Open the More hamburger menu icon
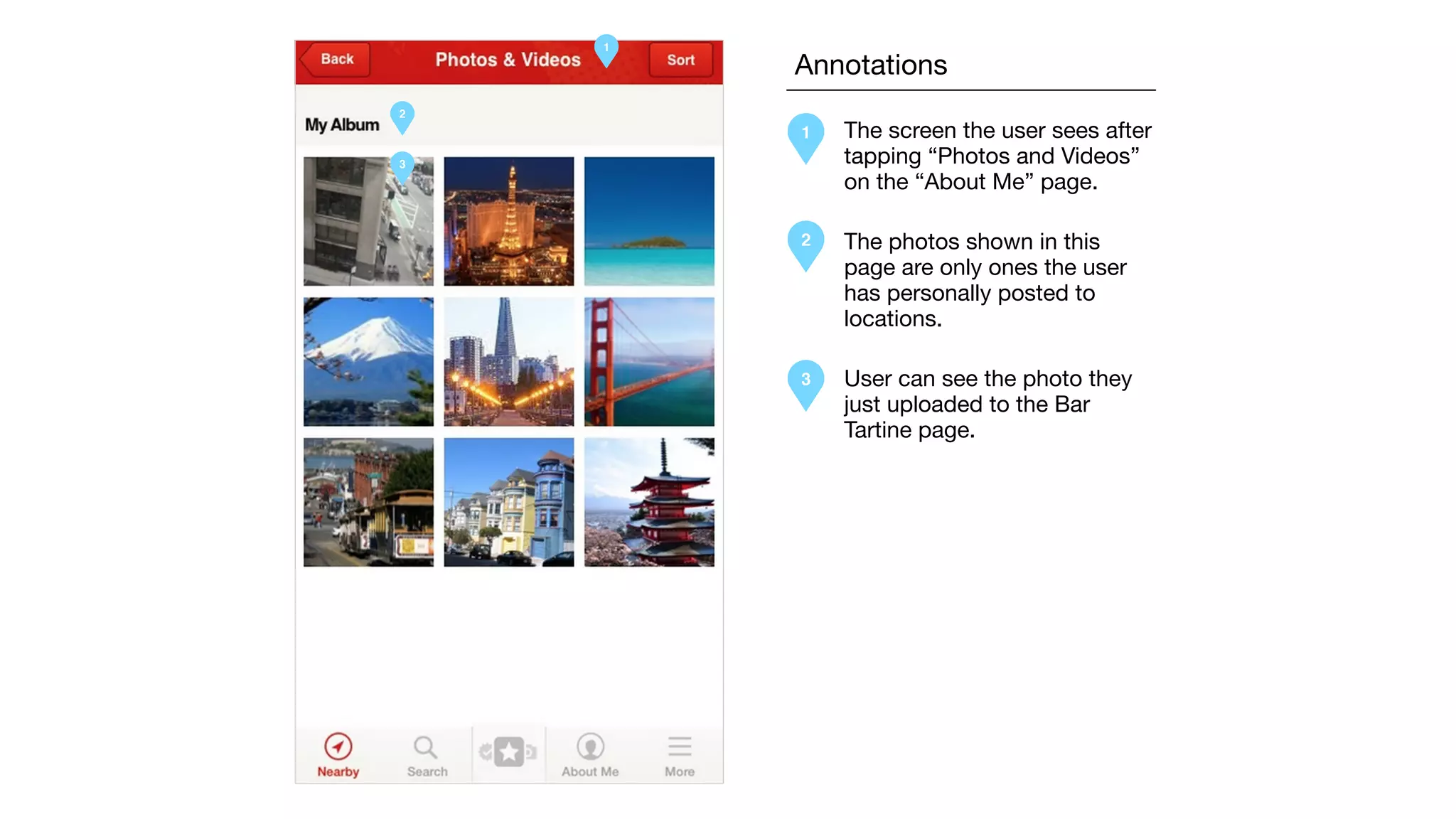 [680, 747]
